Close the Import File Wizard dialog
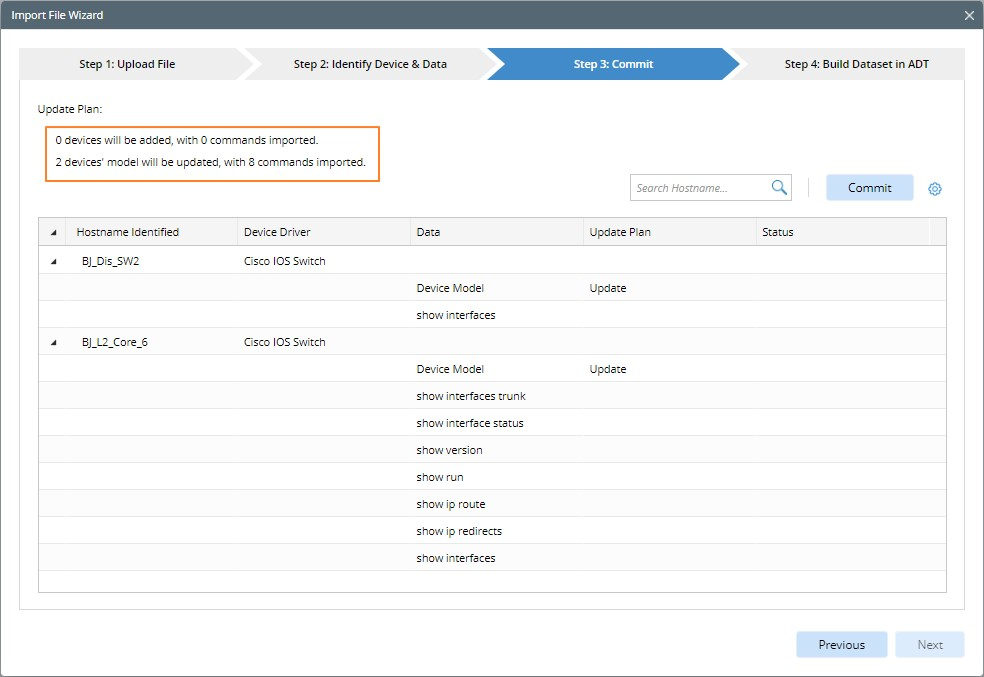Screen dimensions: 984x677 (968, 15)
